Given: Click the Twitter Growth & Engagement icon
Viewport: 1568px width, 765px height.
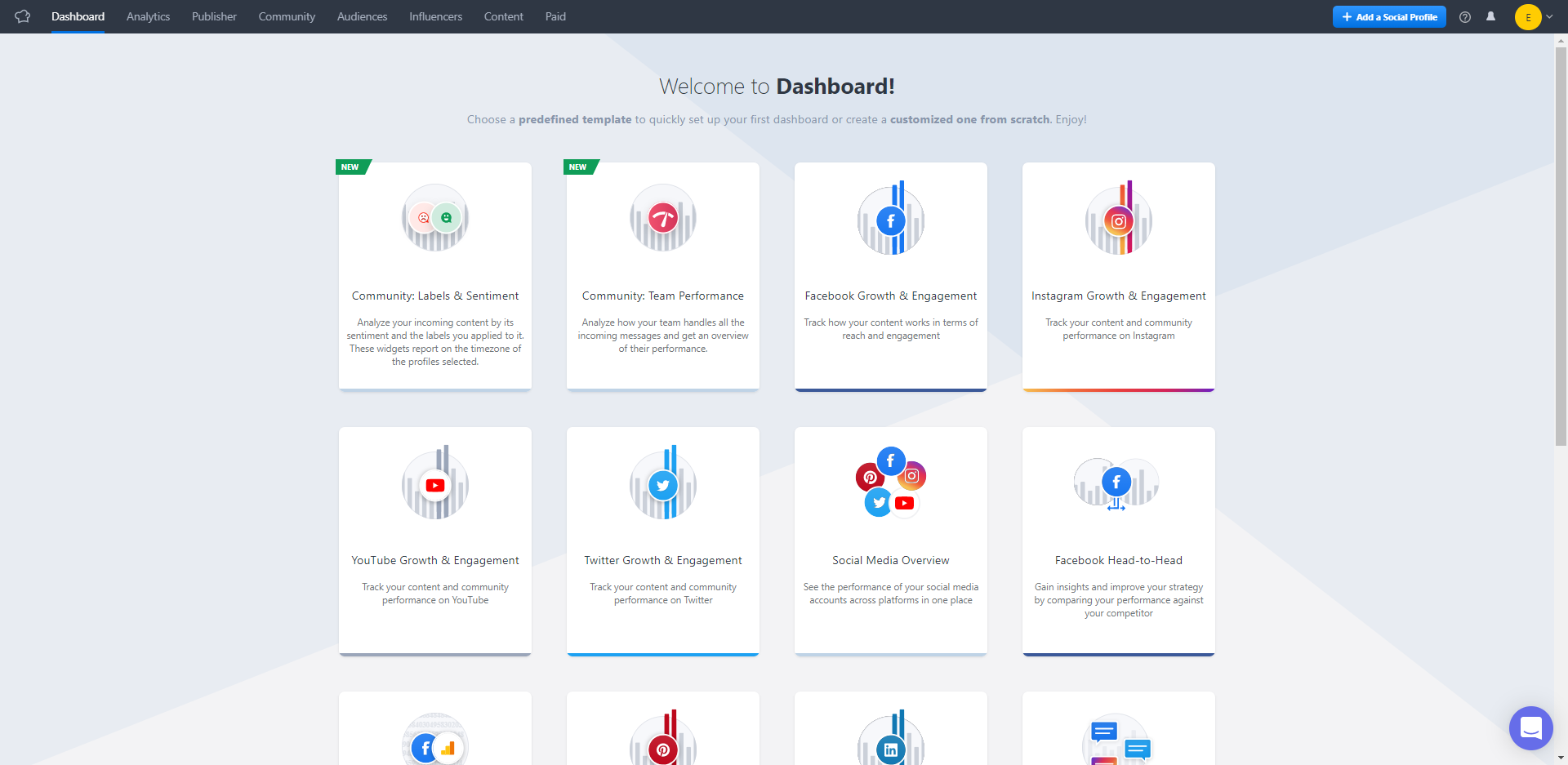Looking at the screenshot, I should coord(662,484).
